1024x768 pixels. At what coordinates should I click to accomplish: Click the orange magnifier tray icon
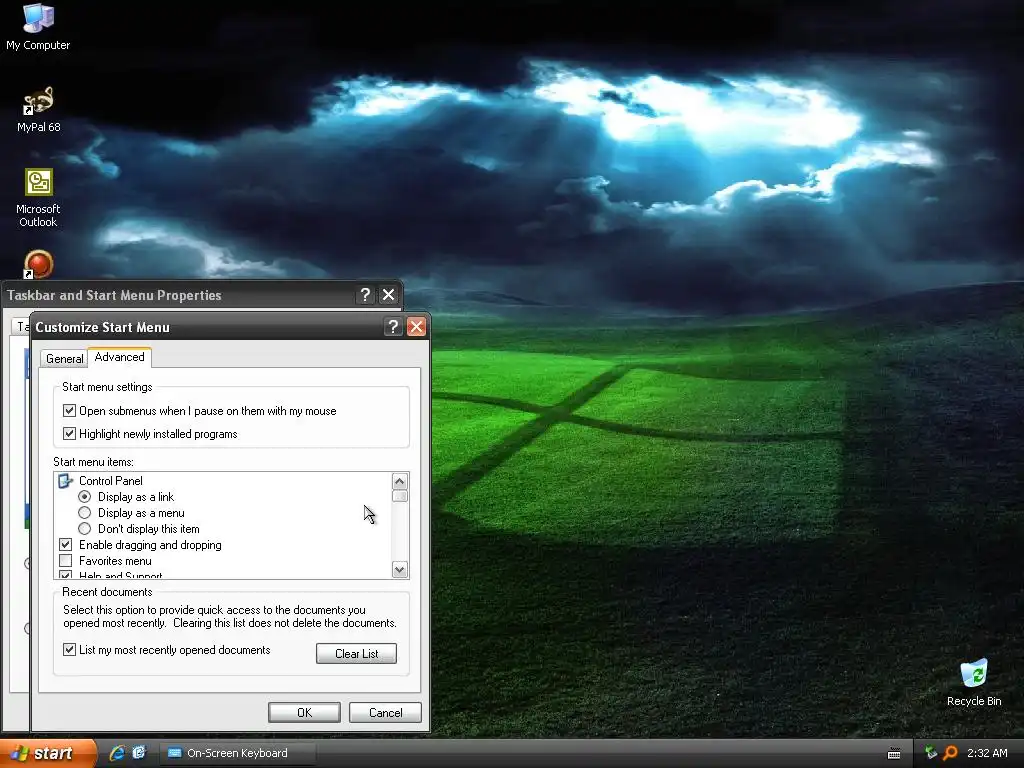click(x=950, y=753)
